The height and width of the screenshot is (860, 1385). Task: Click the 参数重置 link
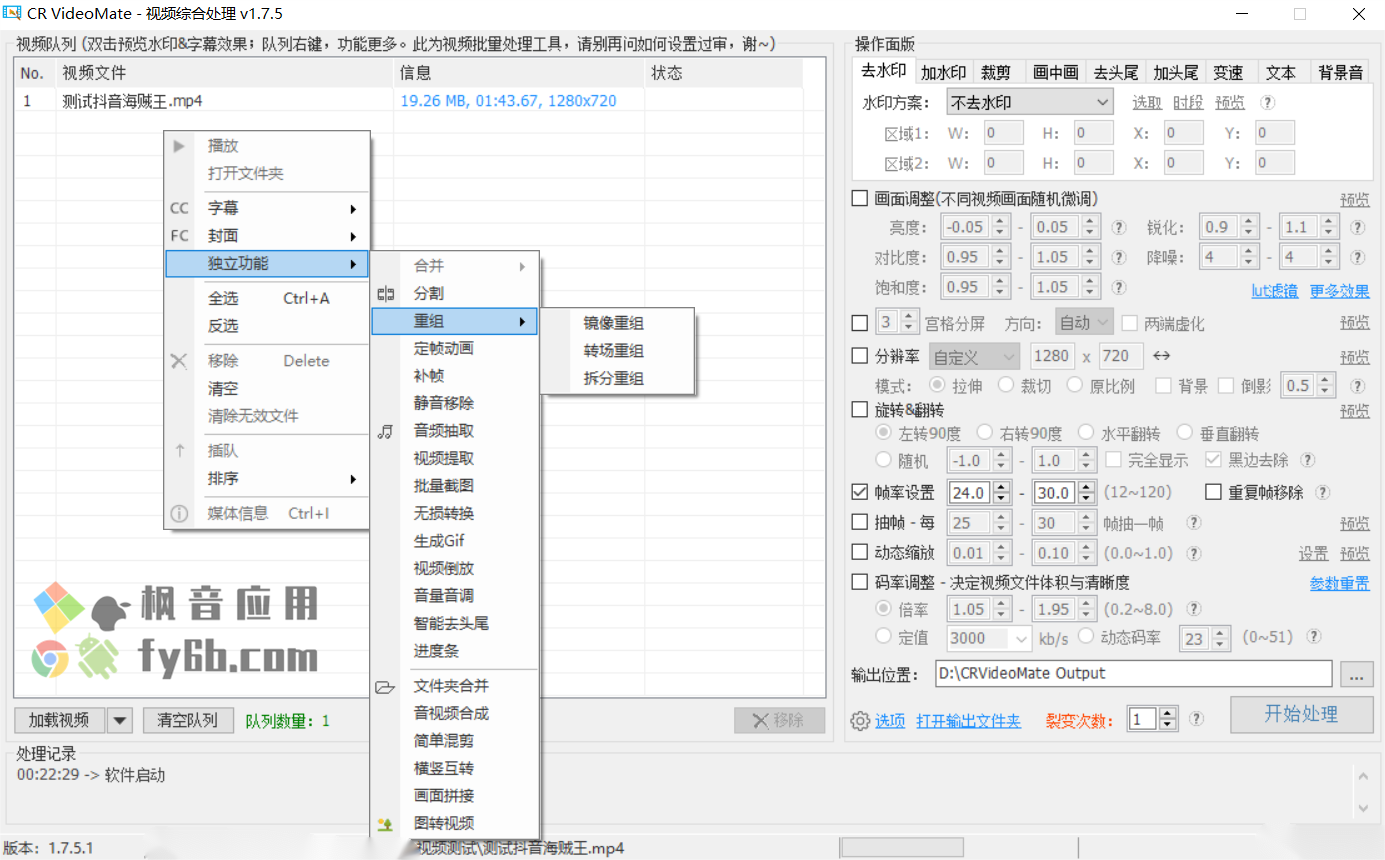1340,583
